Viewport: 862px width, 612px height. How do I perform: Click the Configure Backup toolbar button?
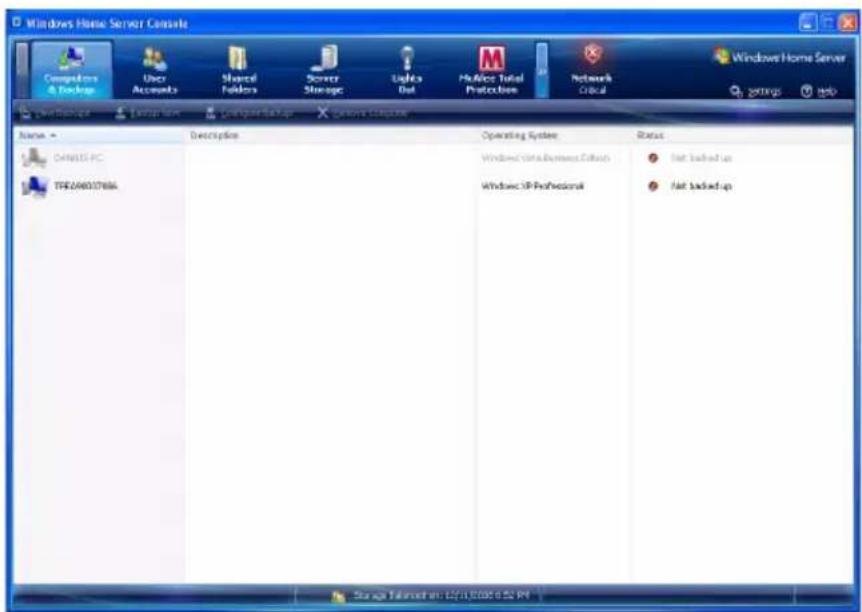pyautogui.click(x=249, y=113)
